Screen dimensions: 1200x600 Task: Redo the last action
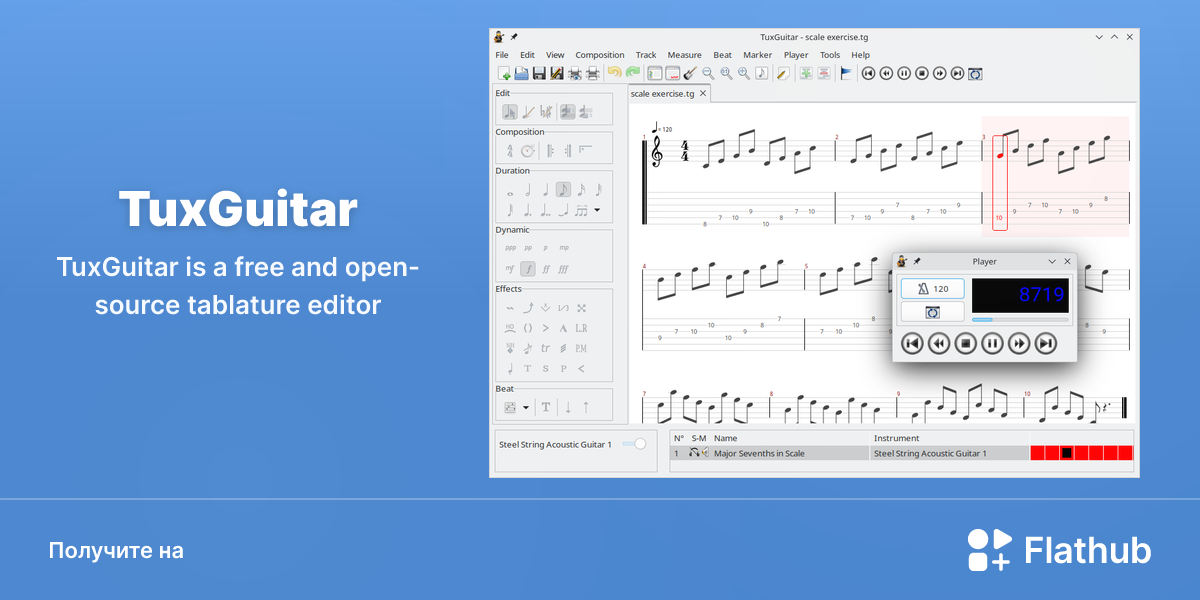tap(632, 73)
